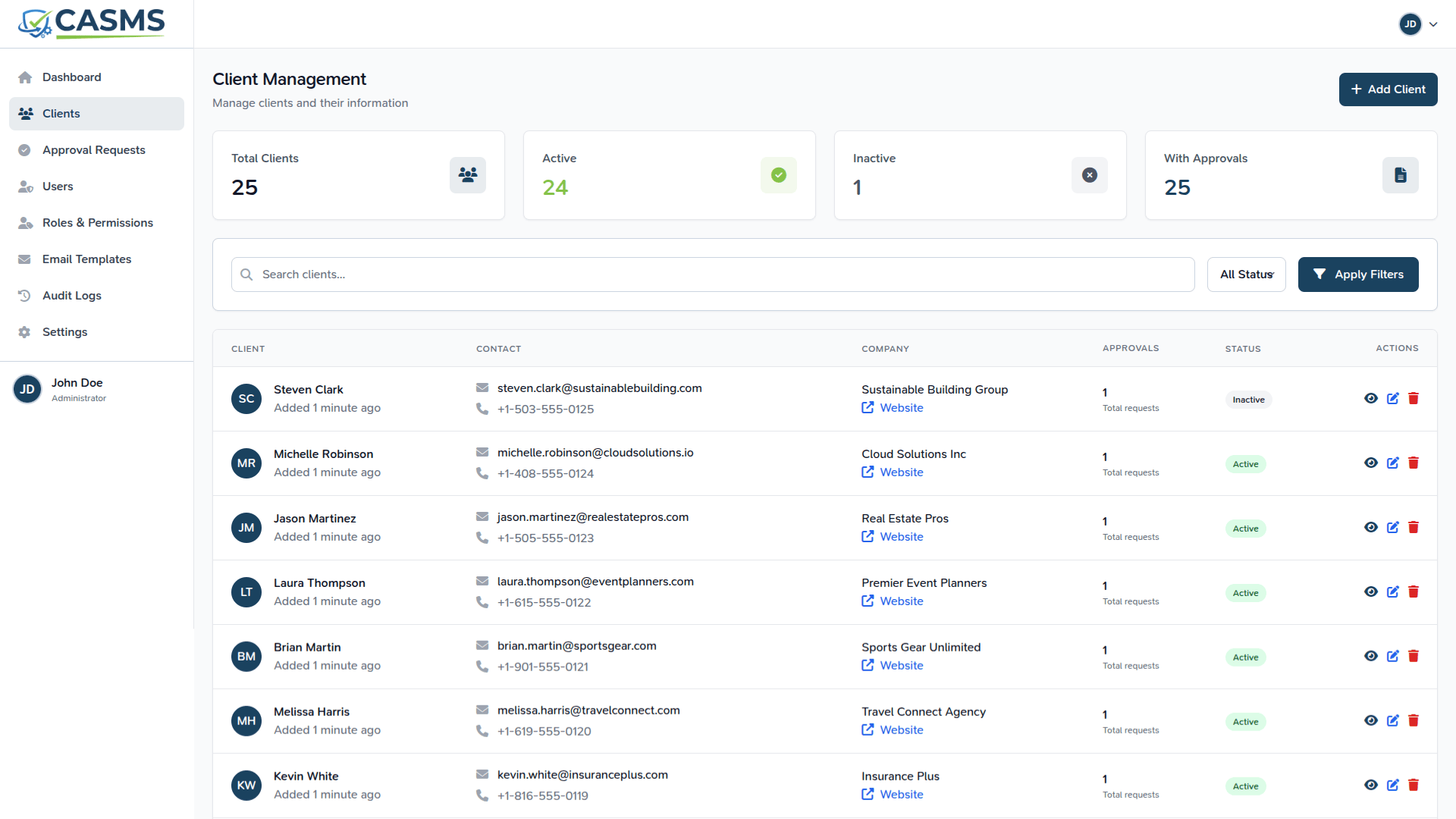Go to Approval Requests in the sidebar
1456x819 pixels.
point(93,150)
